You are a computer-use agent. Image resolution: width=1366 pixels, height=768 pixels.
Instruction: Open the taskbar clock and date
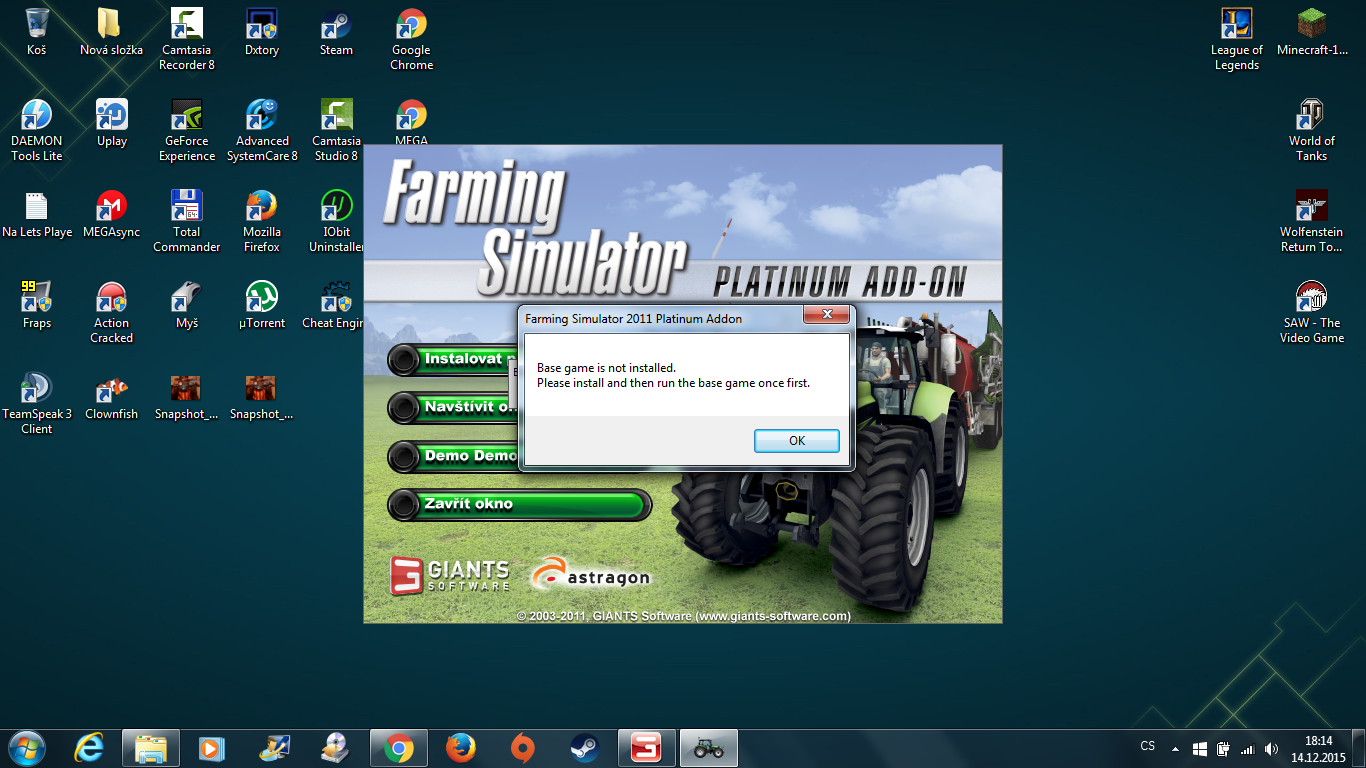click(x=1318, y=748)
